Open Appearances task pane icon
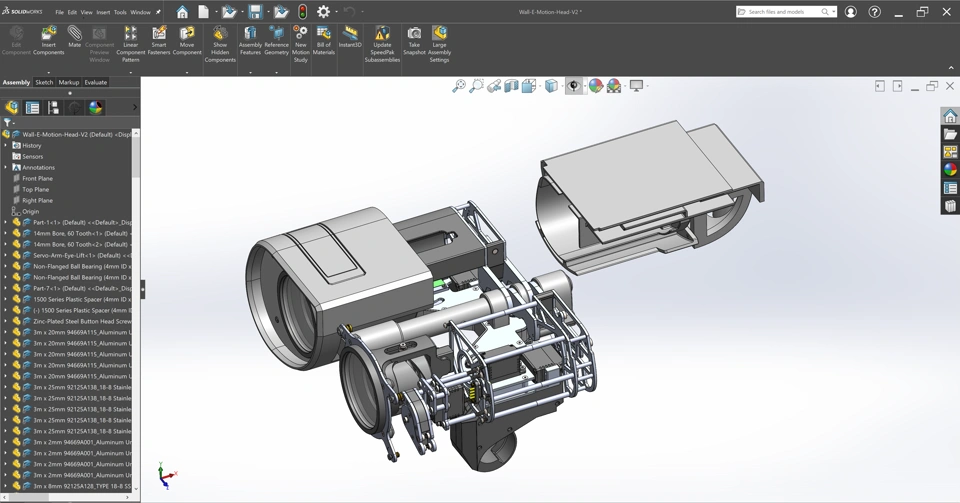 click(x=950, y=169)
